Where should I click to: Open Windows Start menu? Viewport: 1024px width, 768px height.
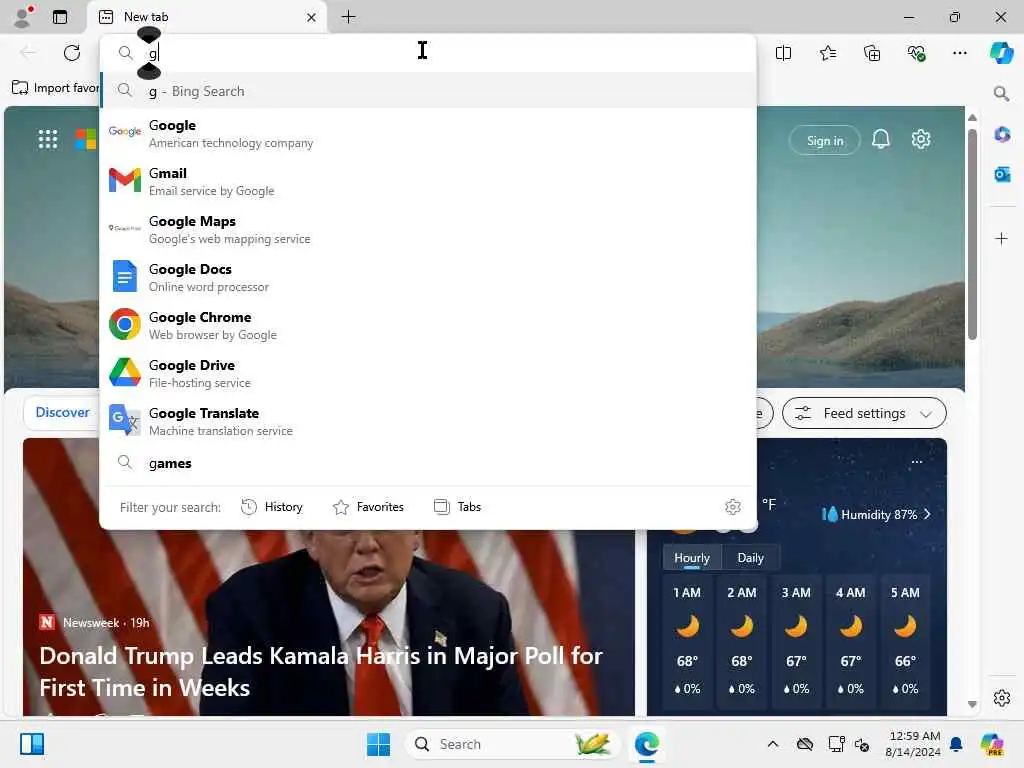(378, 744)
